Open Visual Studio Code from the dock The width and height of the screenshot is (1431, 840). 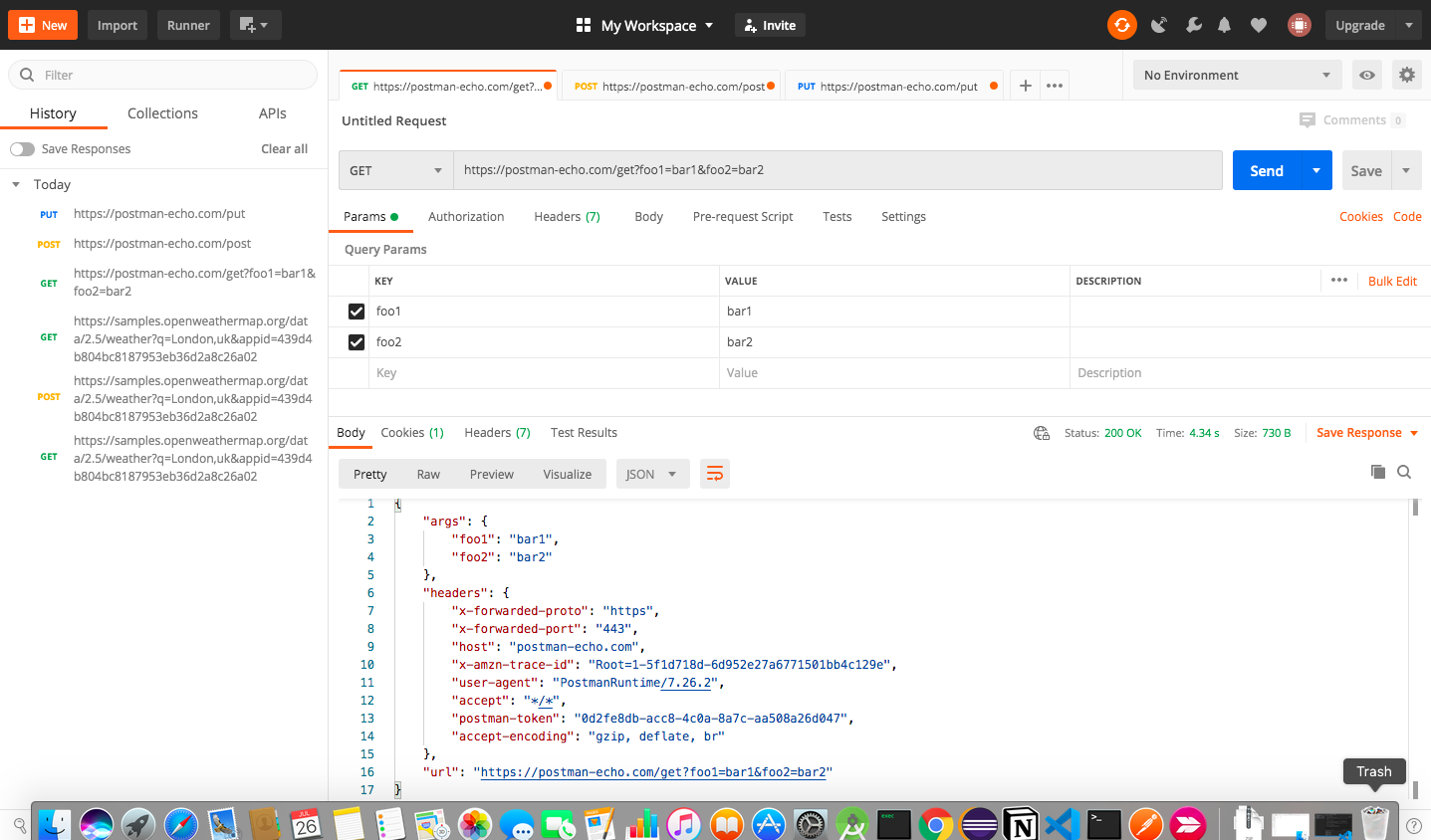[x=1063, y=824]
